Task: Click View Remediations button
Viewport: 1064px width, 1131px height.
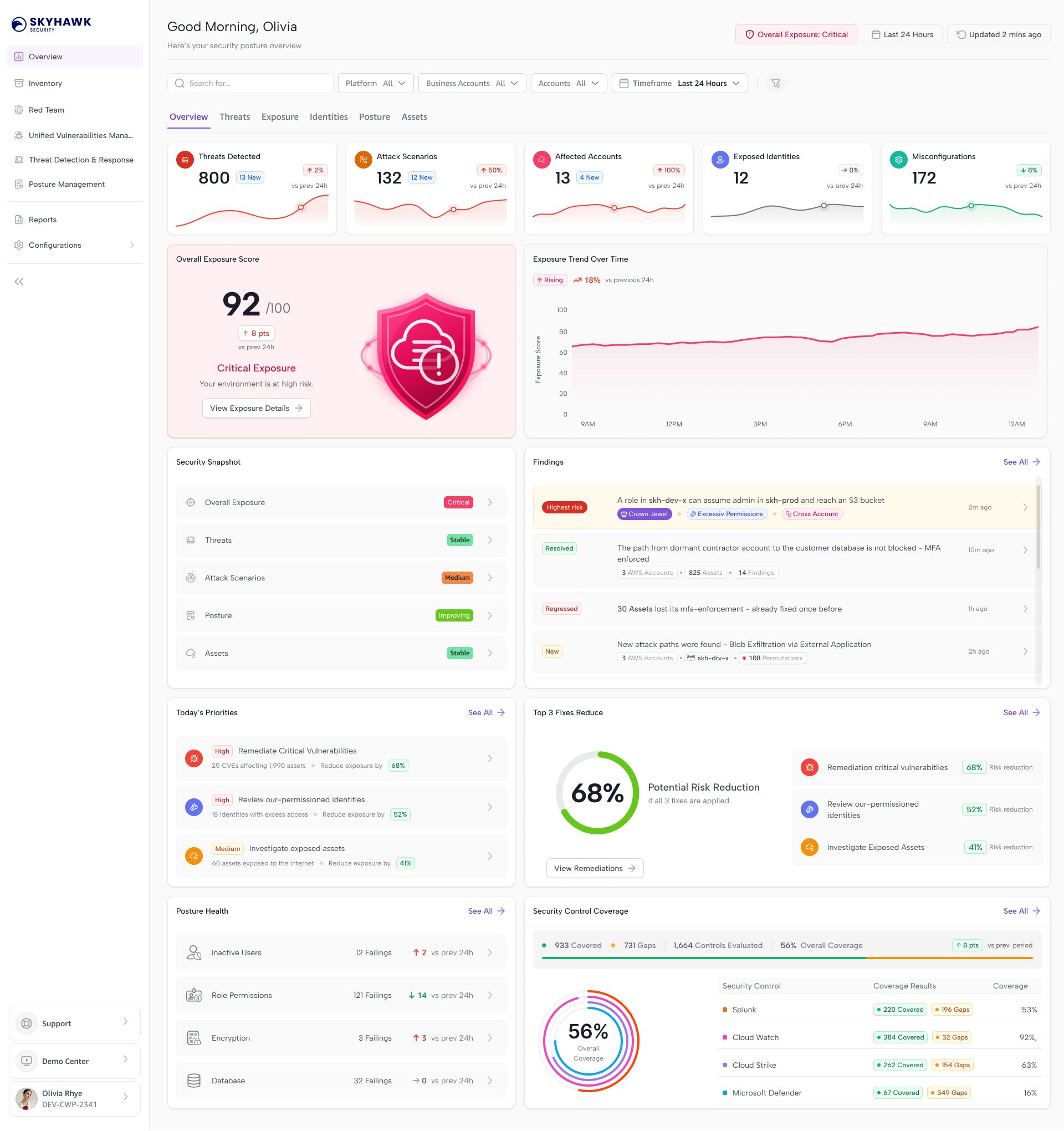Action: coord(595,869)
